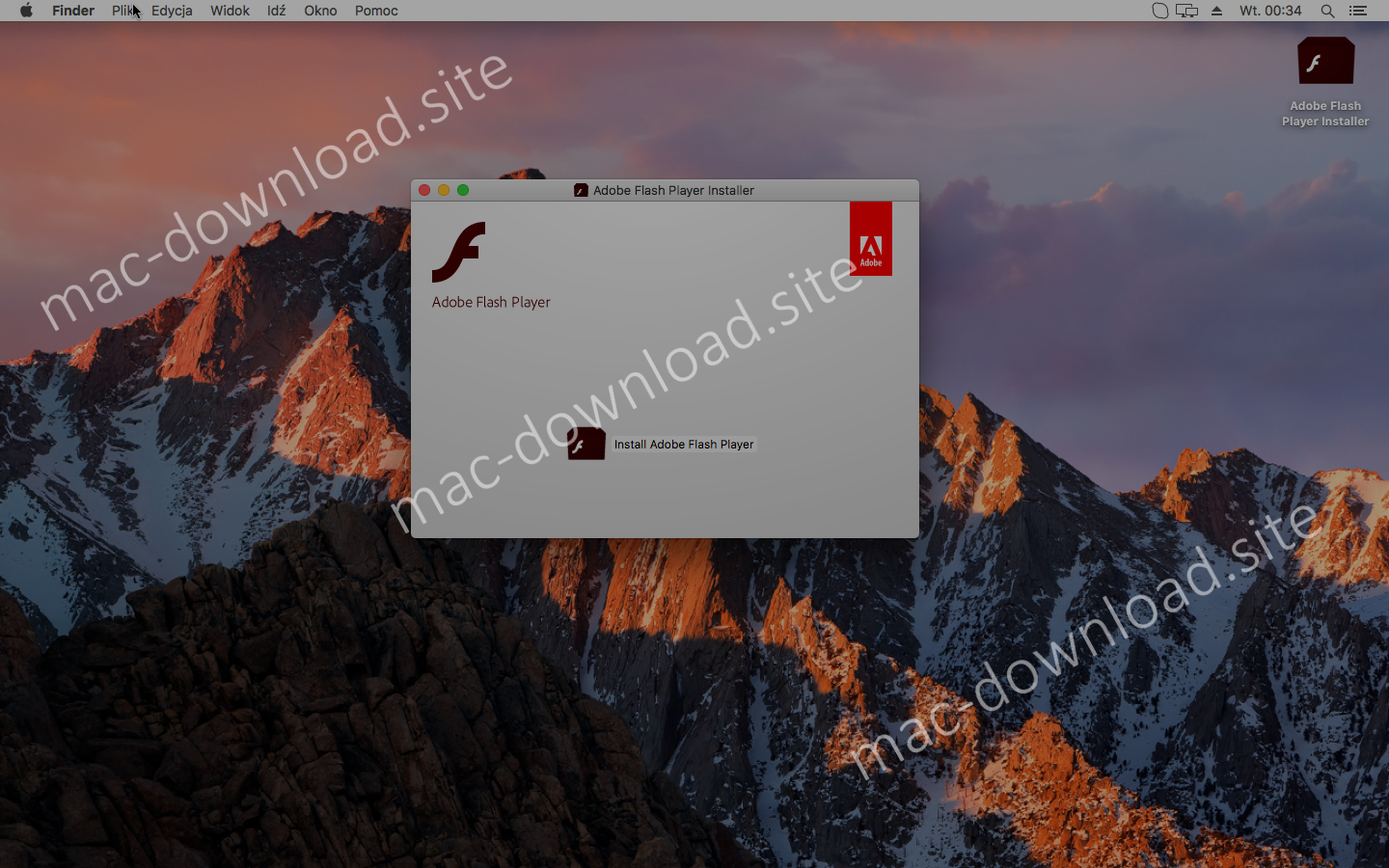Click the Install Adobe Flash Player icon

coord(586,444)
